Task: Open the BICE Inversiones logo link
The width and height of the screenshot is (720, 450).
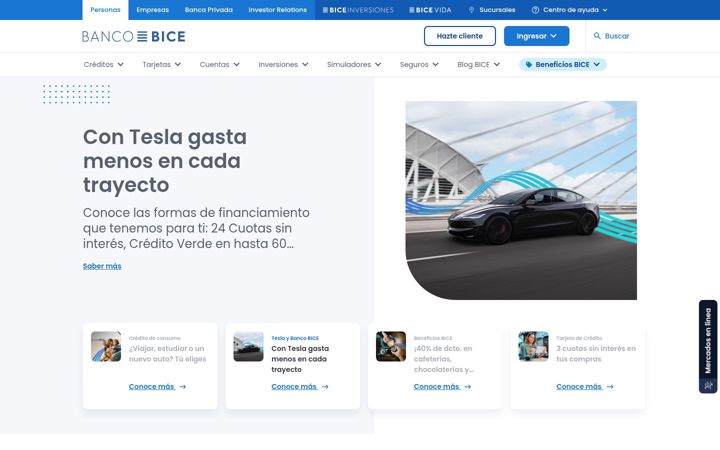Action: pyautogui.click(x=358, y=10)
